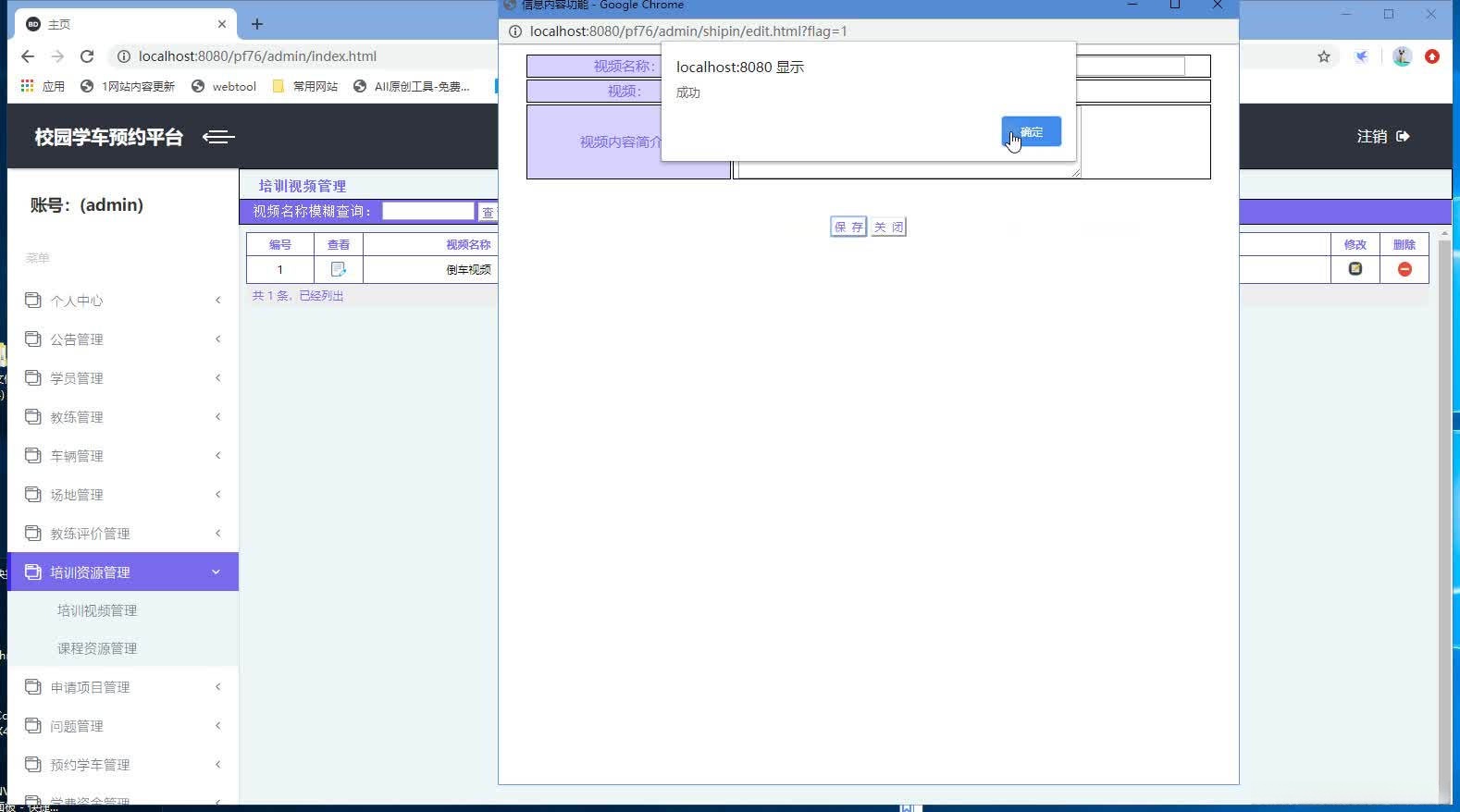
Task: Open the AI原创工具 bookmark
Action: pyautogui.click(x=412, y=86)
